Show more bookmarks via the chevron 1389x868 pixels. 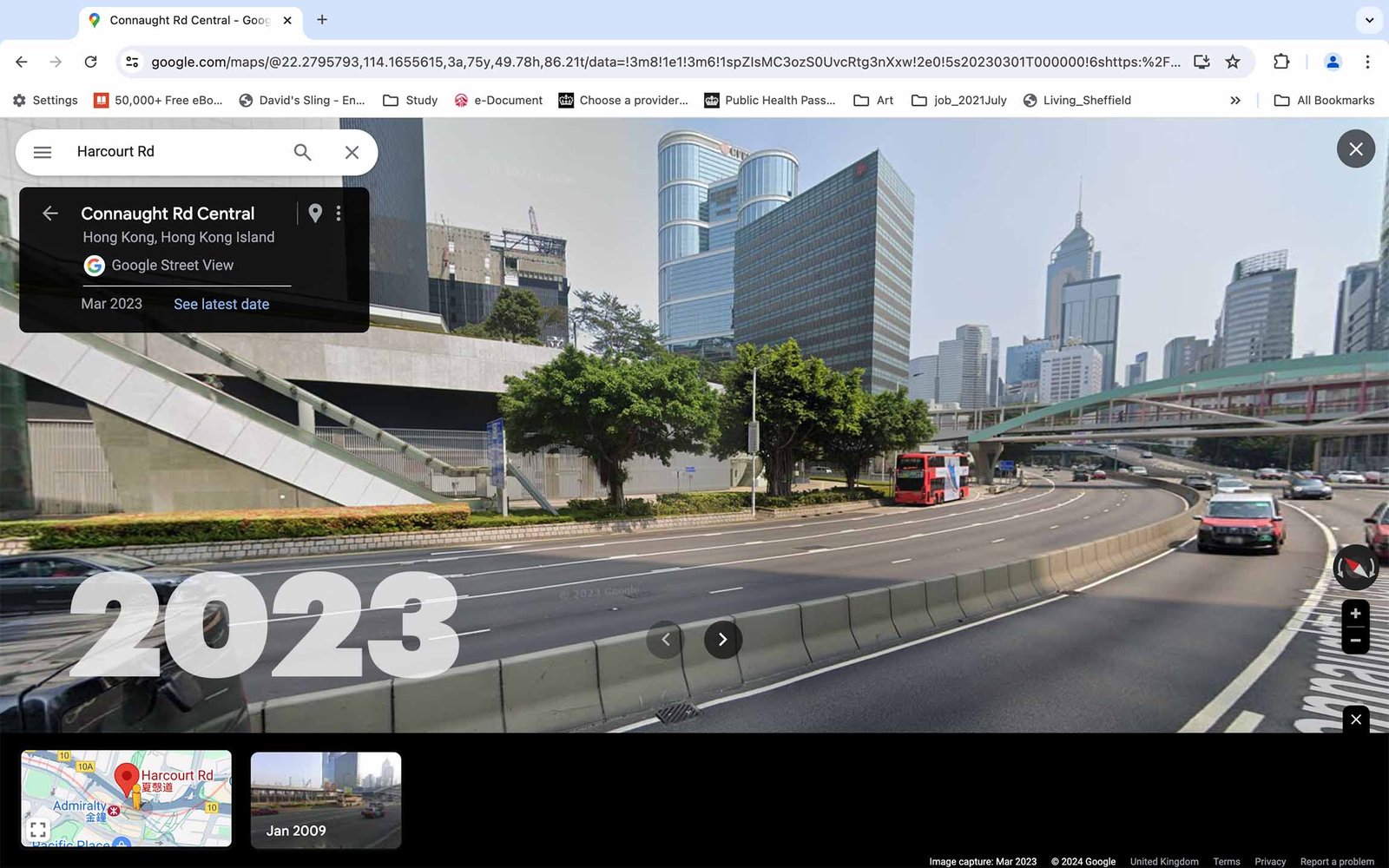(x=1235, y=101)
